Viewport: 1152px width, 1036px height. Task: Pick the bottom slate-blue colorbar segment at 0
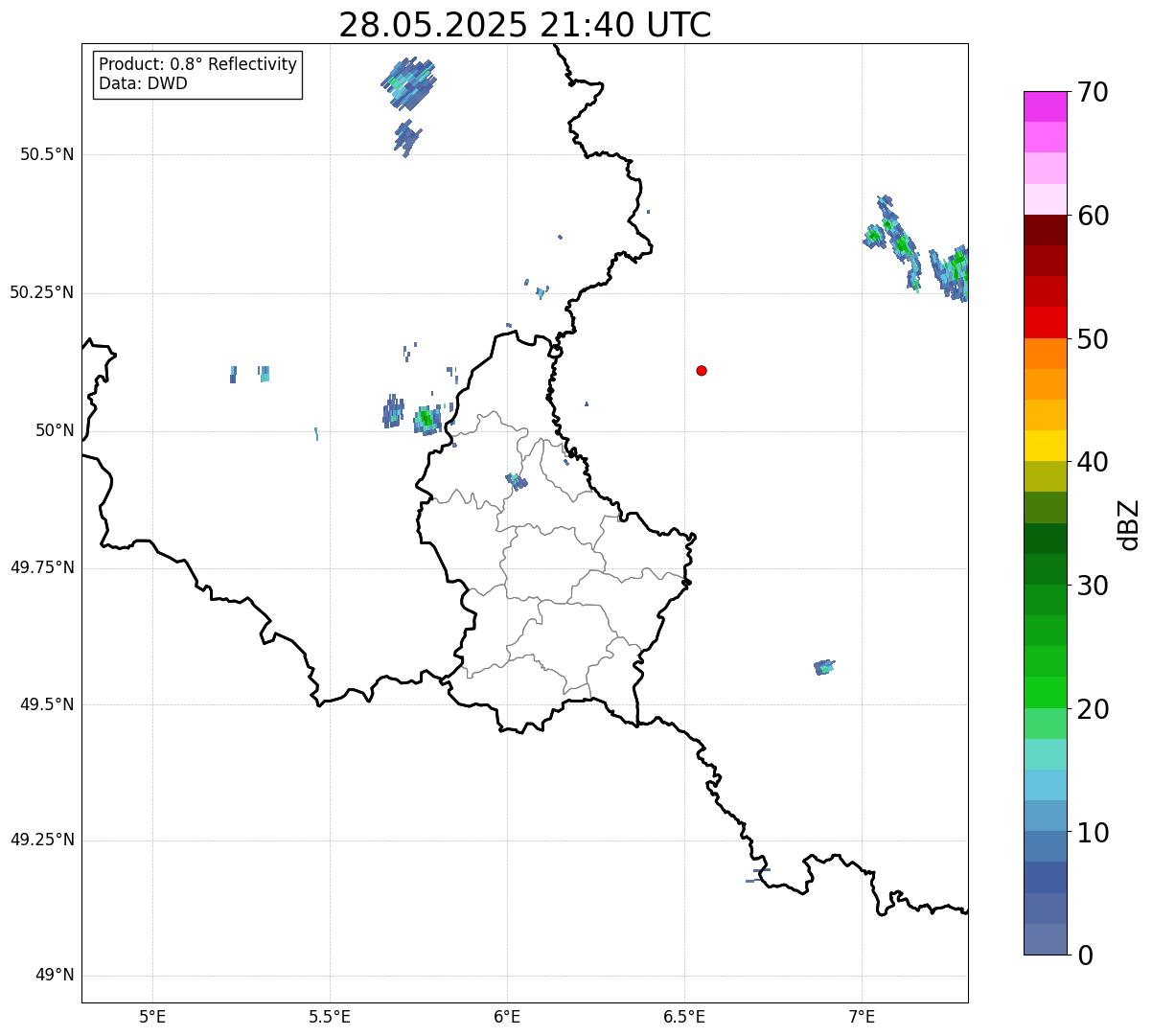pyautogui.click(x=1045, y=939)
